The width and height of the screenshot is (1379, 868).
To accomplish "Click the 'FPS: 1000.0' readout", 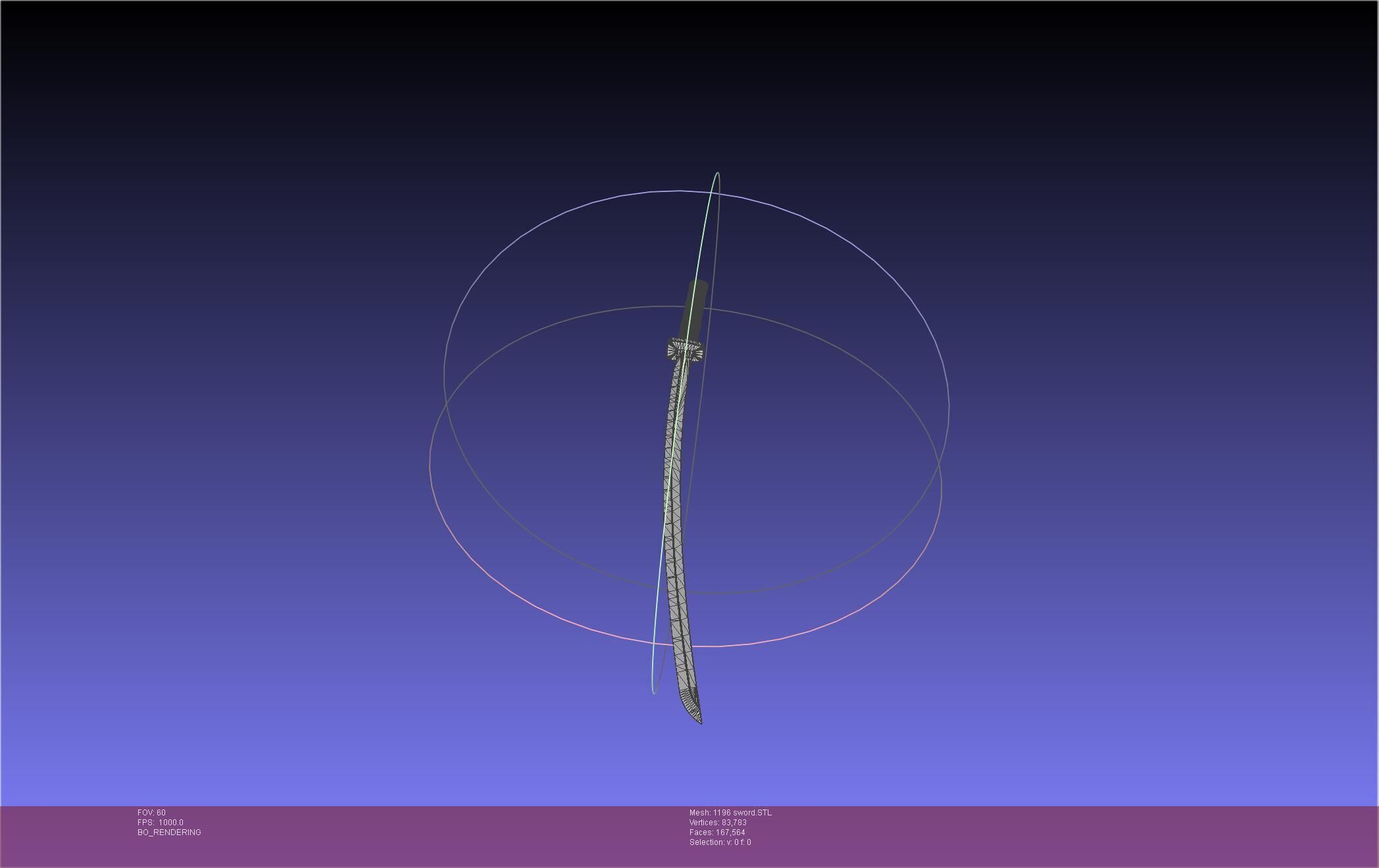I will point(161,823).
